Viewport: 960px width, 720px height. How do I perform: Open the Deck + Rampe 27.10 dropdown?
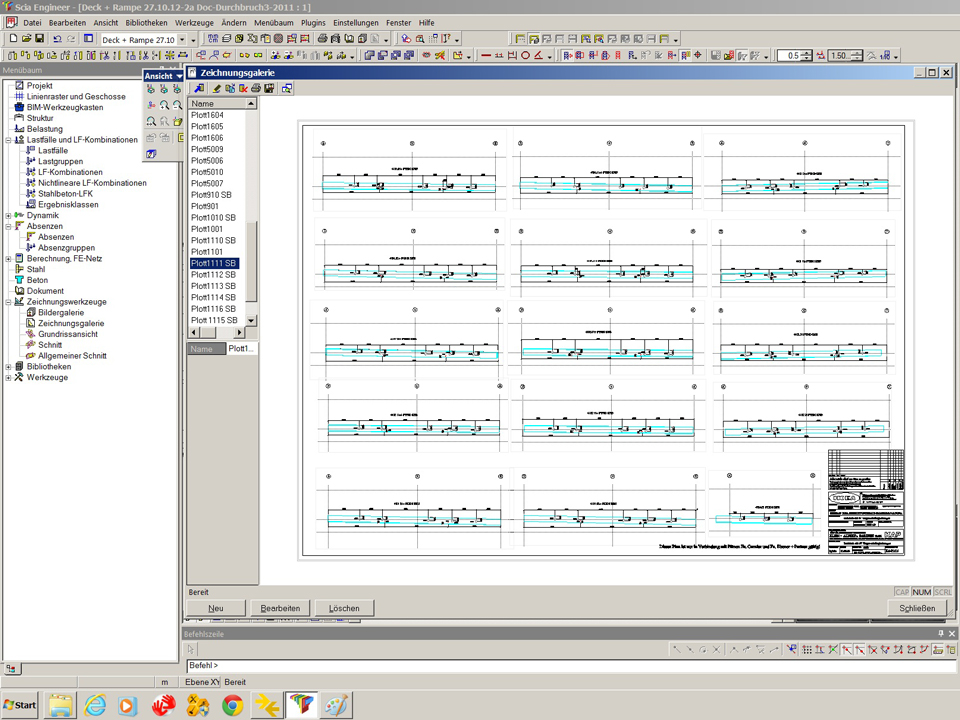181,39
